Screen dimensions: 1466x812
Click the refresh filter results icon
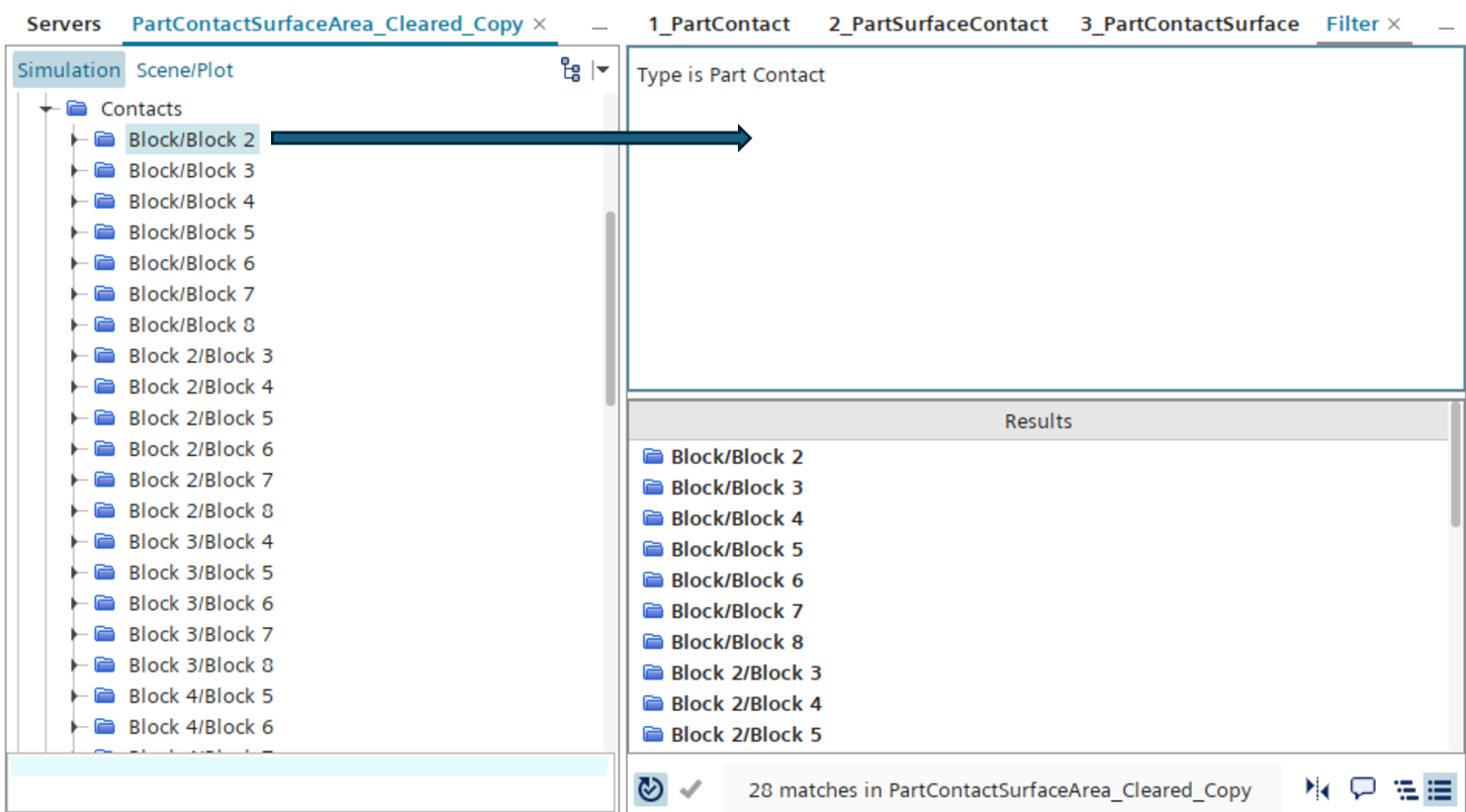point(650,789)
